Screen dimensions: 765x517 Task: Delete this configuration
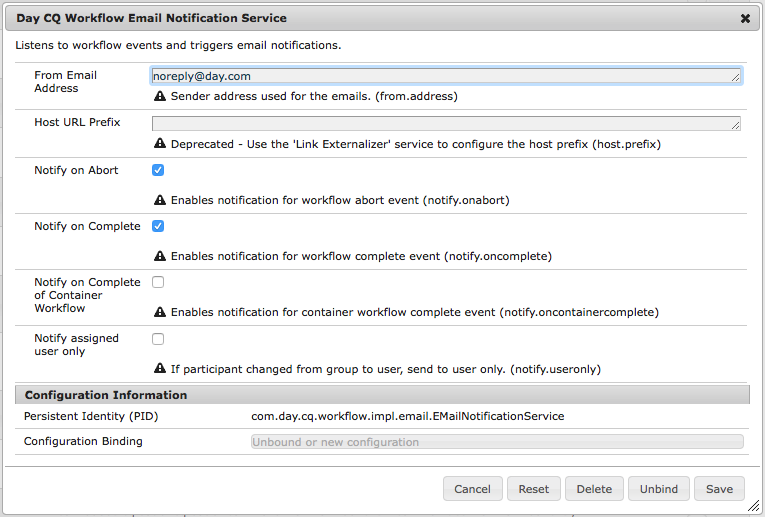point(594,489)
